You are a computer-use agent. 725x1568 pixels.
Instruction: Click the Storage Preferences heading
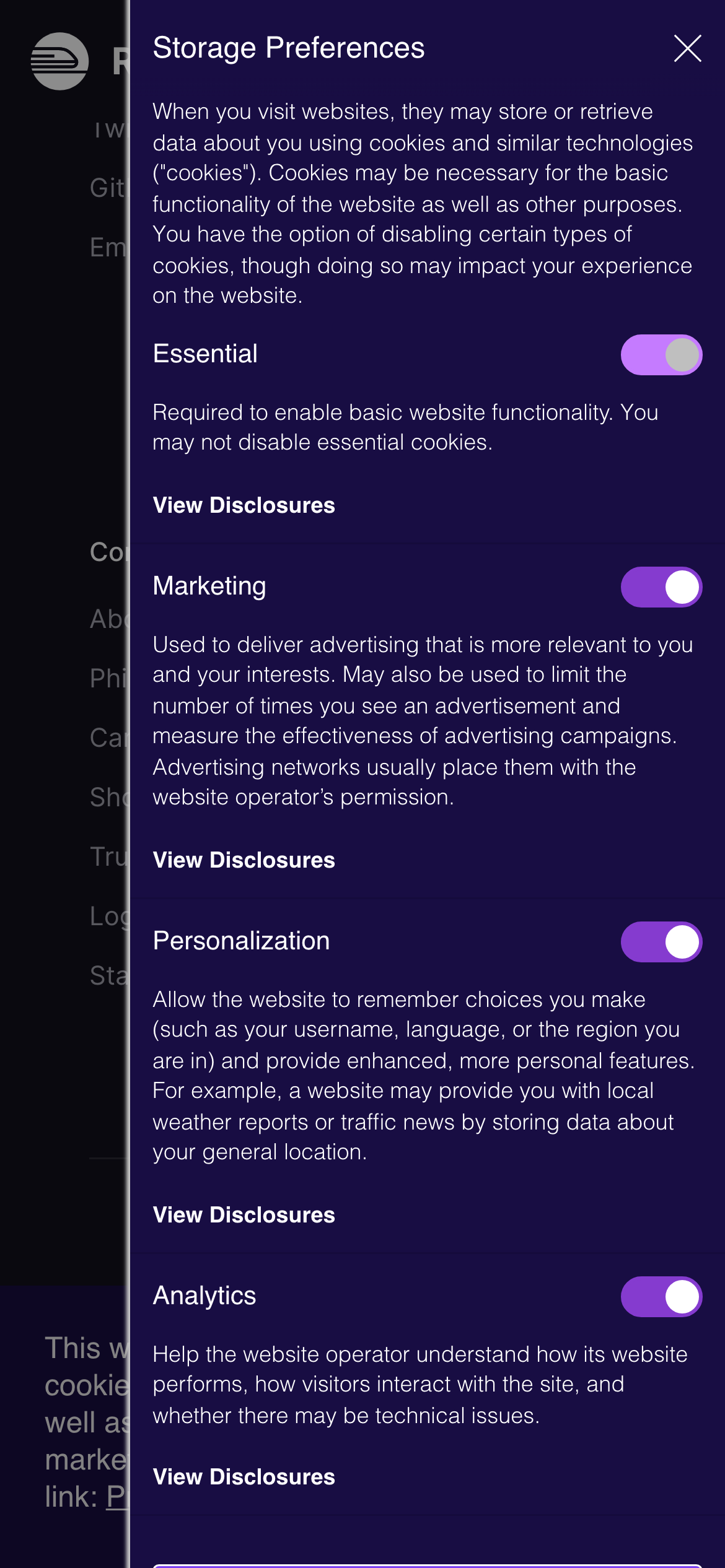tap(288, 48)
